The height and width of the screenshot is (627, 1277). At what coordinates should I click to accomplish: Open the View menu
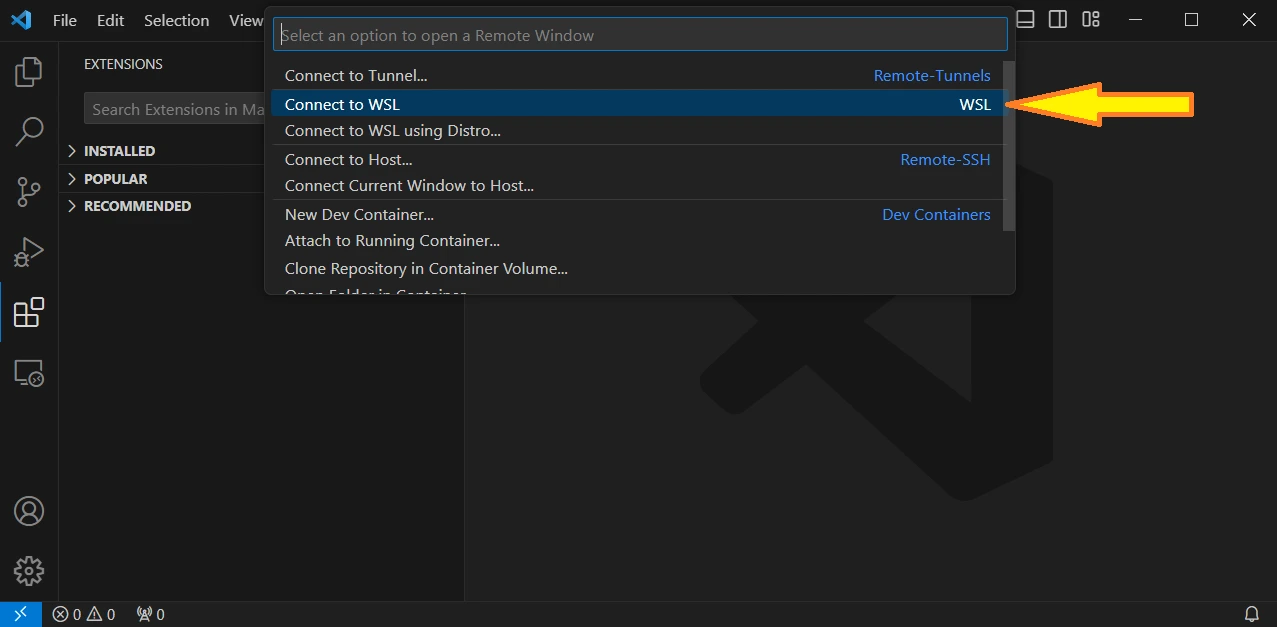tap(245, 20)
